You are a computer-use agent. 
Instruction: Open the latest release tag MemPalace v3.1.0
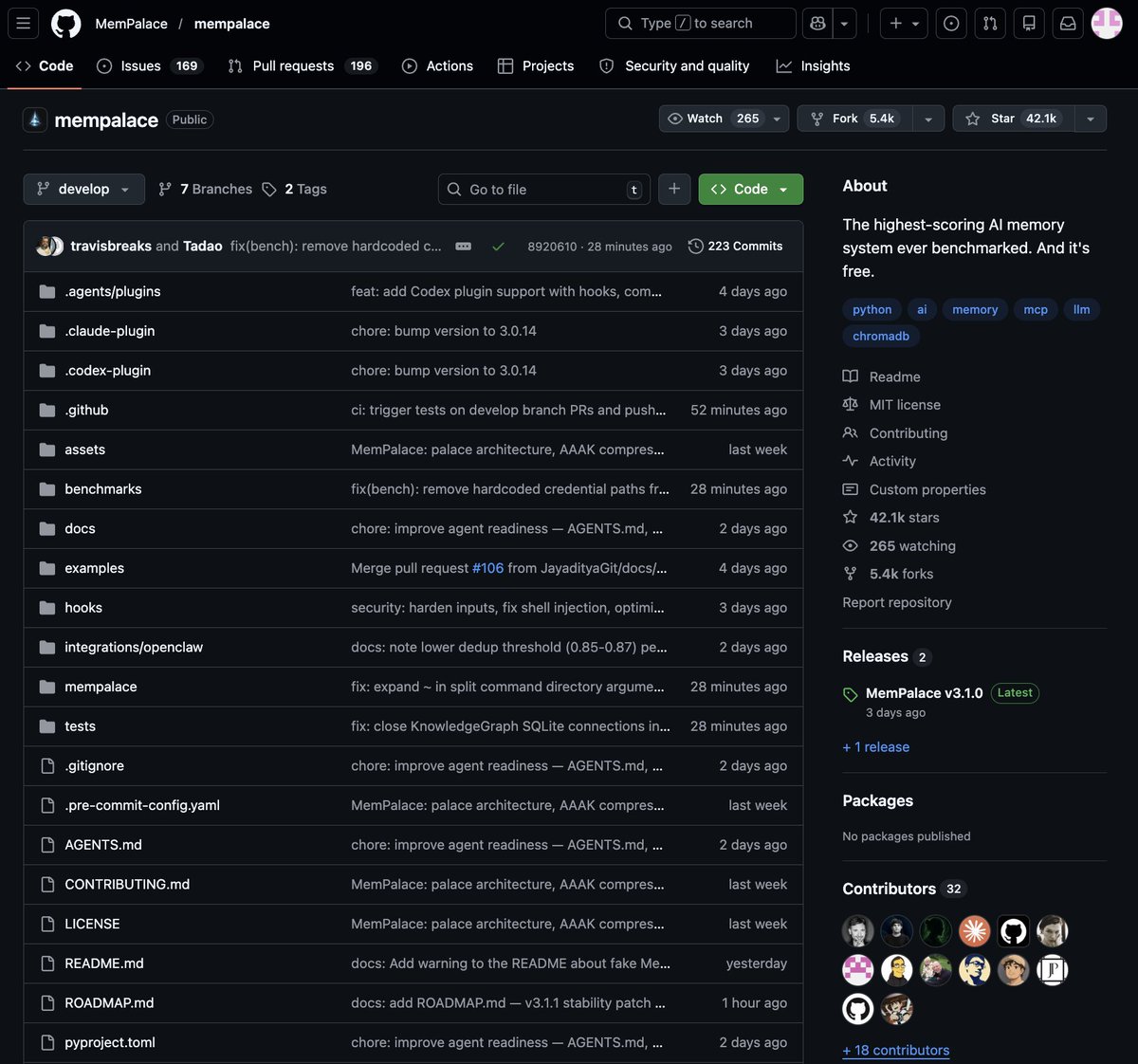click(x=925, y=693)
